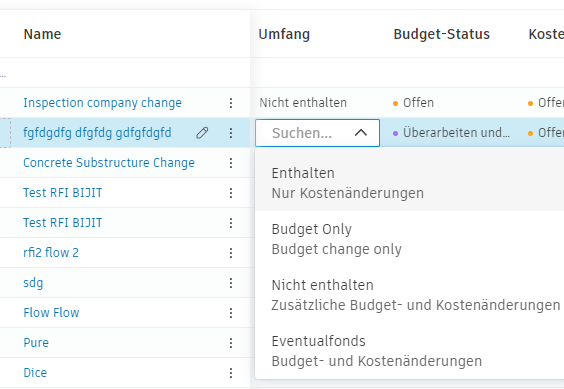This screenshot has width=564, height=389.
Task: Click the pencil edit icon on fgfdgdfg row
Action: click(202, 133)
